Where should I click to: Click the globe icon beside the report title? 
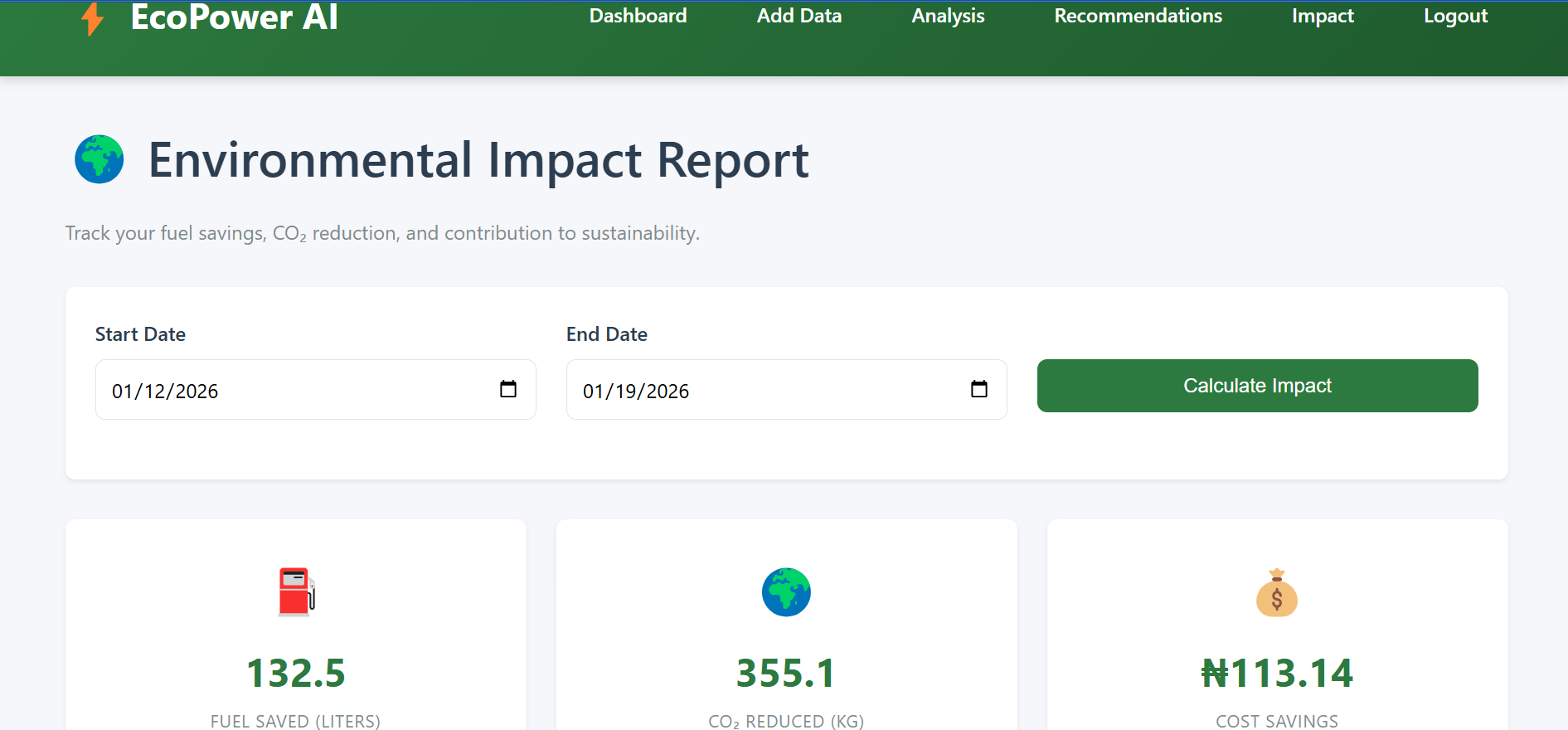click(x=100, y=159)
